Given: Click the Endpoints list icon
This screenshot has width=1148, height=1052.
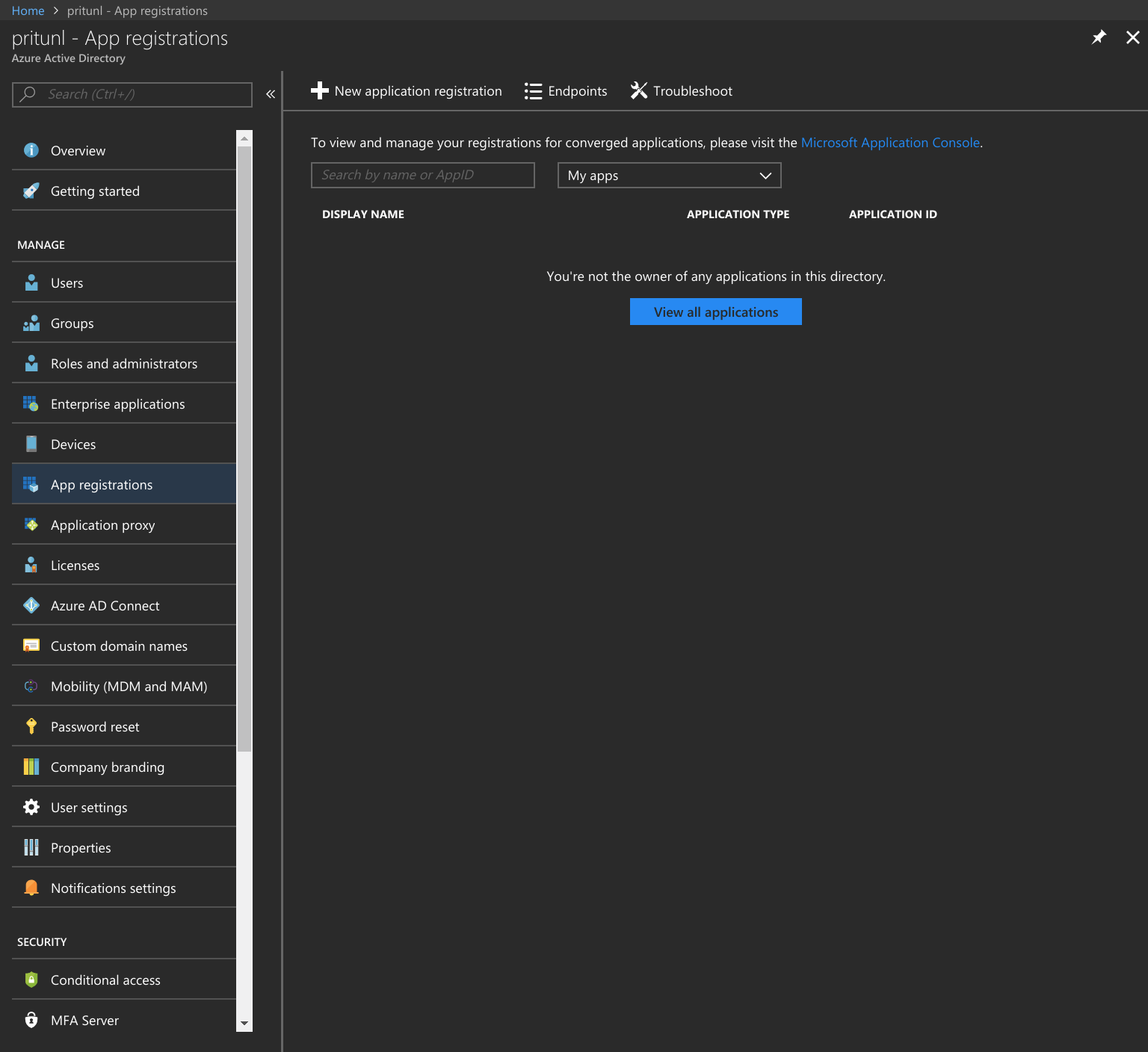Looking at the screenshot, I should coord(533,91).
